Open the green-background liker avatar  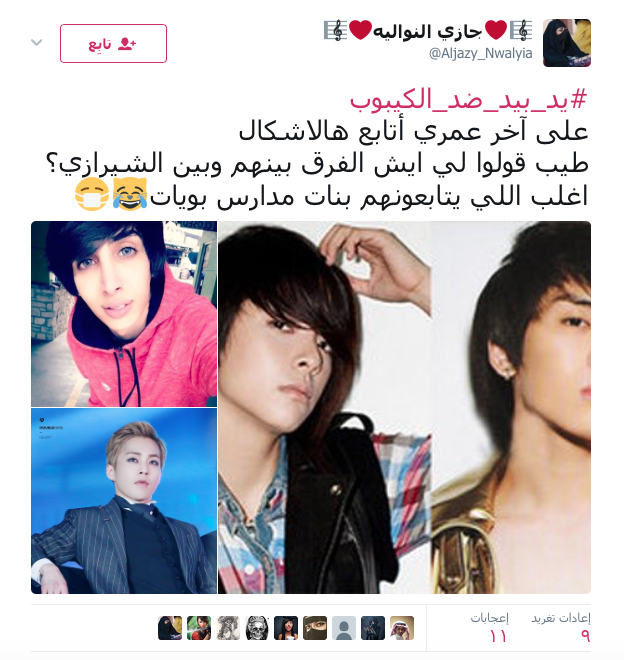pyautogui.click(x=199, y=628)
